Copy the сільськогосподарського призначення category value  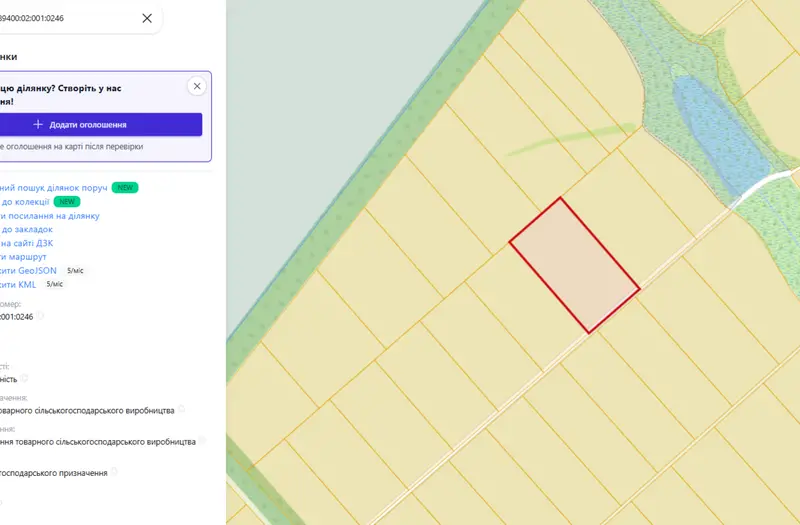click(x=114, y=472)
